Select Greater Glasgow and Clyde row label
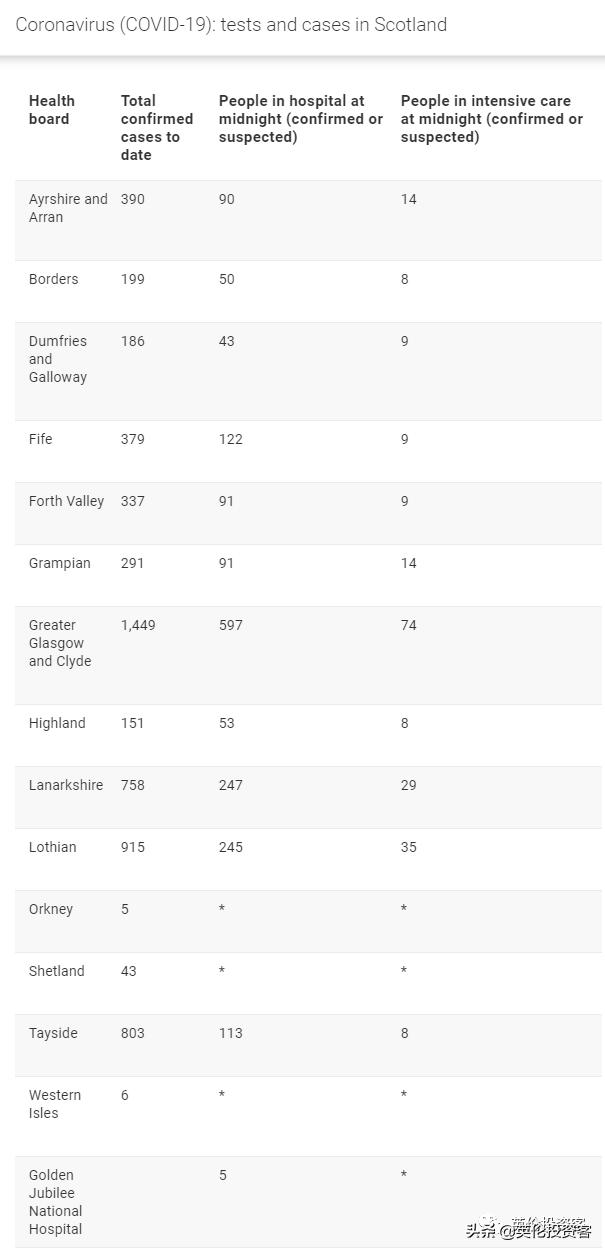The width and height of the screenshot is (605, 1252). pos(60,643)
